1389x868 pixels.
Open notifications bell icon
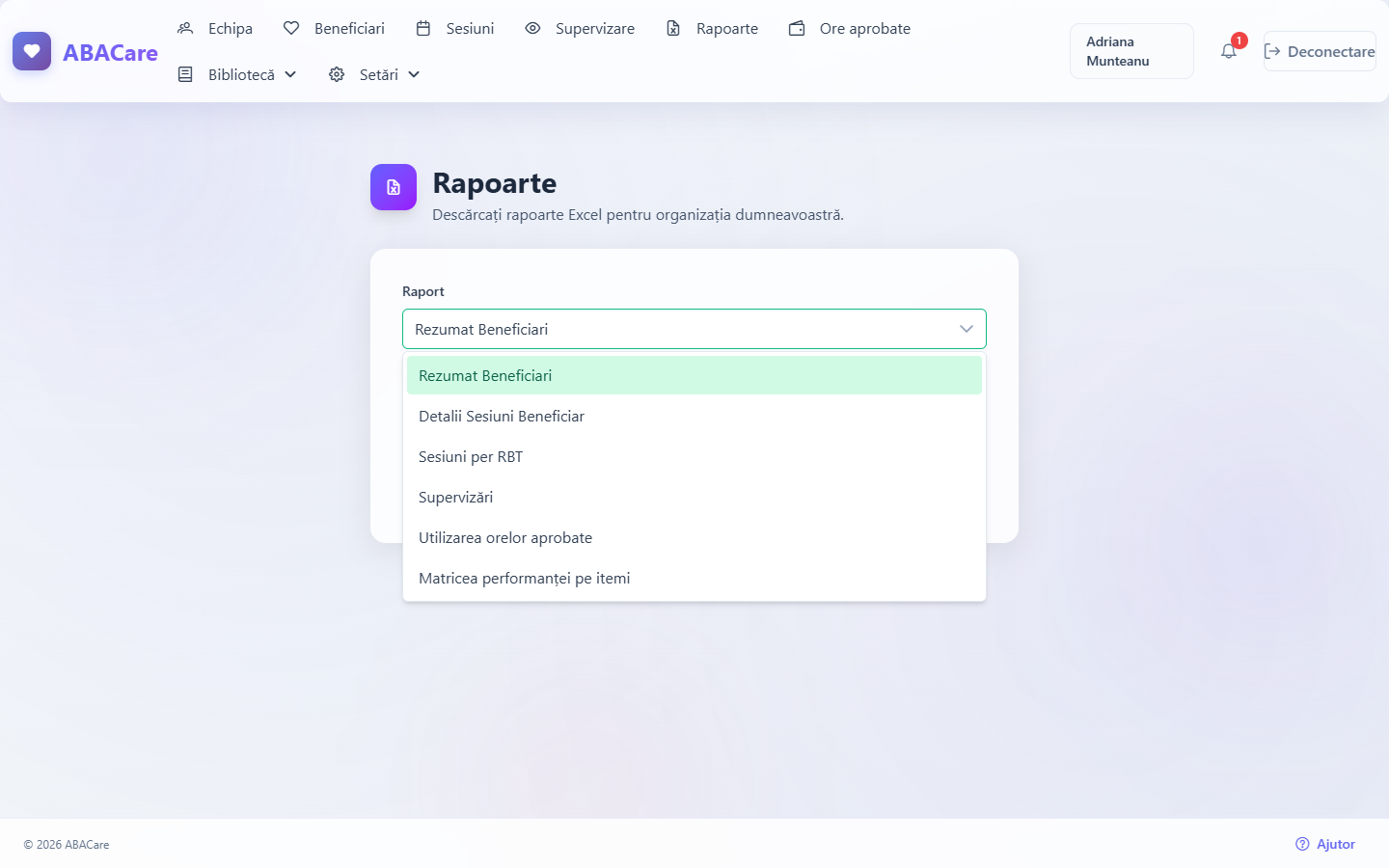pyautogui.click(x=1228, y=52)
